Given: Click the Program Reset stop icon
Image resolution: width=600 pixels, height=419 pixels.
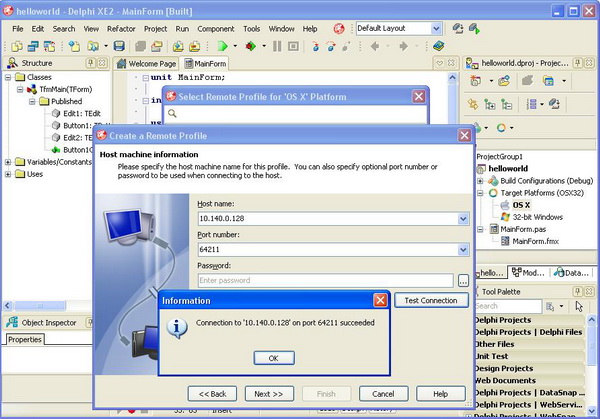Looking at the screenshot, I should tap(293, 46).
